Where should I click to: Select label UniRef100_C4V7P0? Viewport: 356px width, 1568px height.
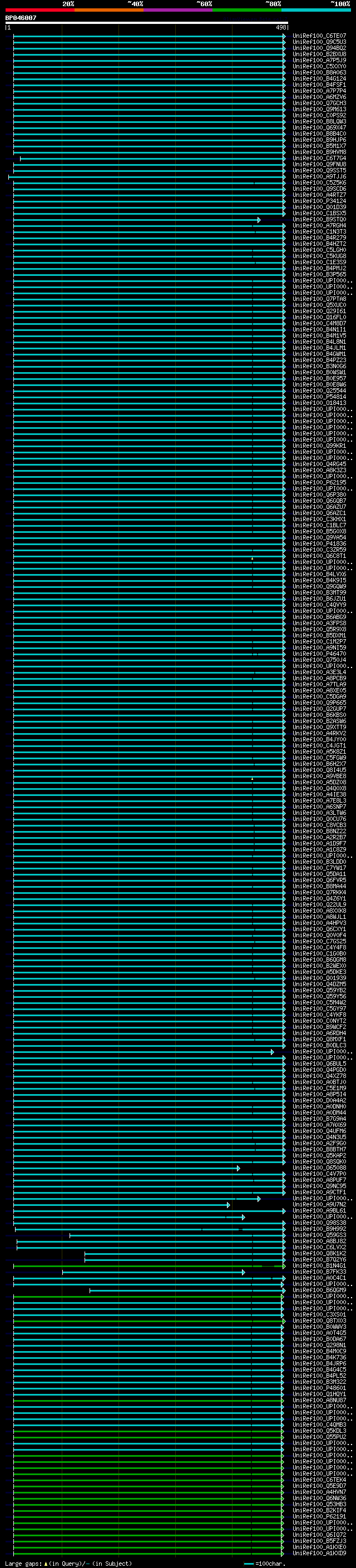319,1174
